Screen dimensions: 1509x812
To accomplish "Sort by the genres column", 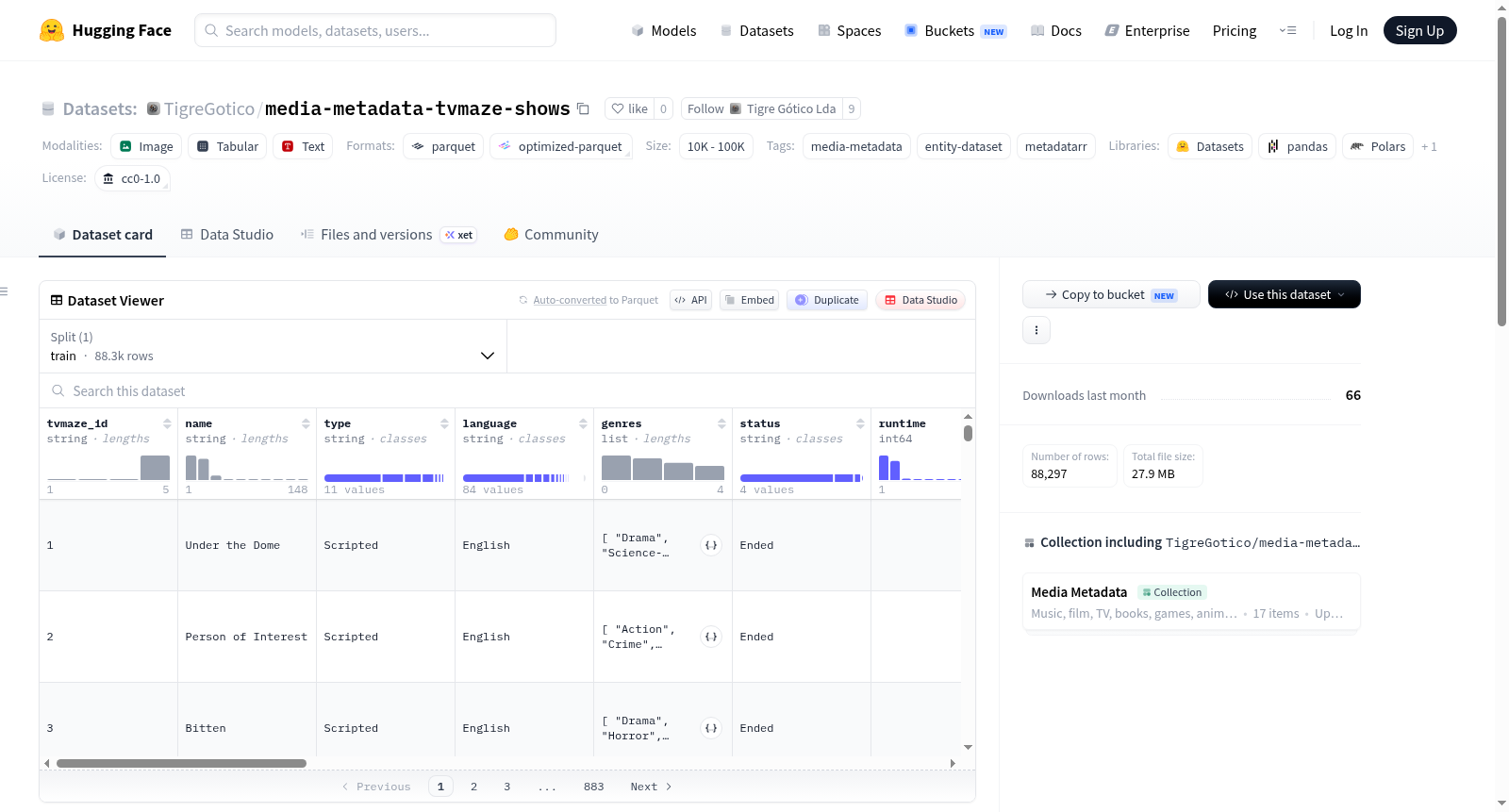I will 721,423.
